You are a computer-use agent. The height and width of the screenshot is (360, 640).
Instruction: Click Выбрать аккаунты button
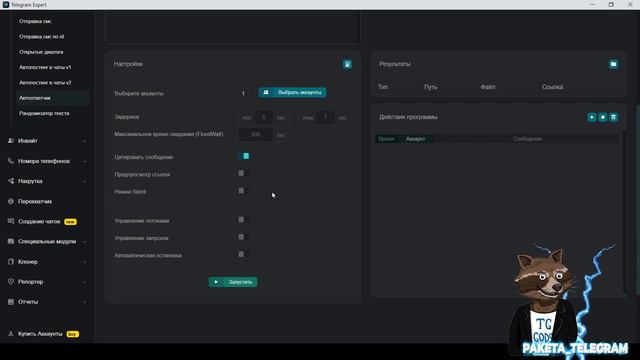pos(292,93)
